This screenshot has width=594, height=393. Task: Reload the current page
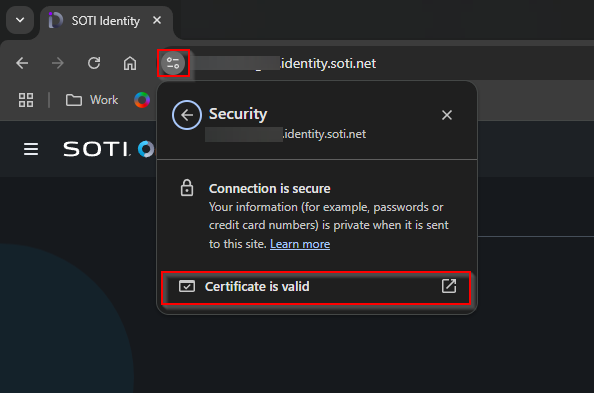94,63
